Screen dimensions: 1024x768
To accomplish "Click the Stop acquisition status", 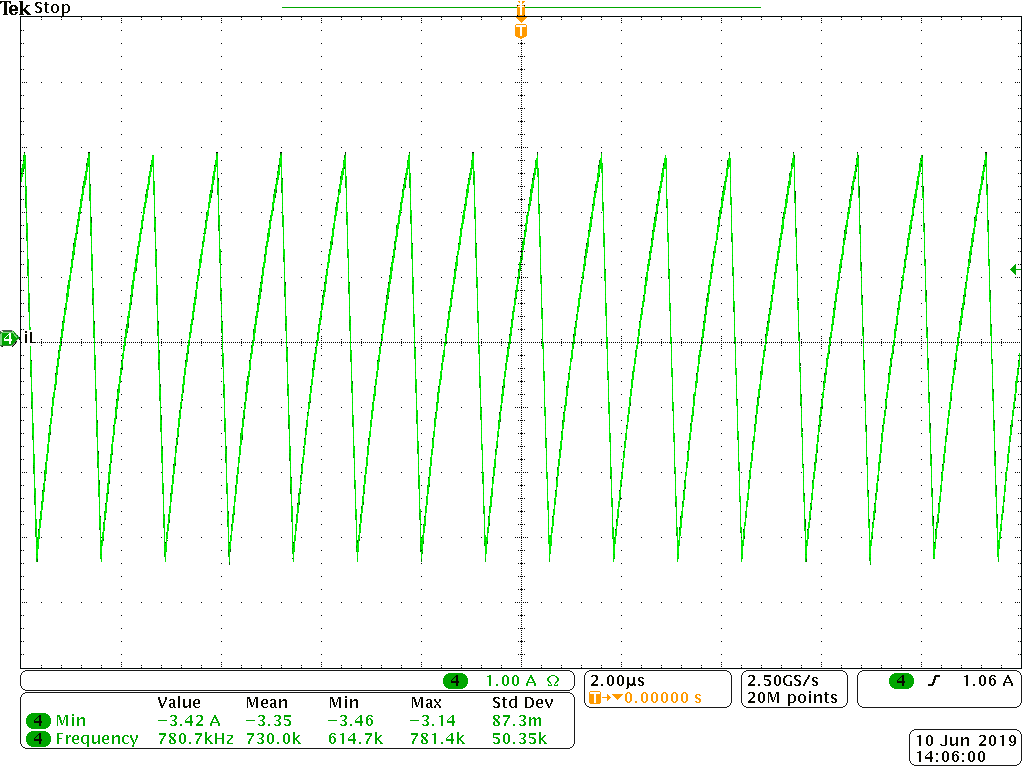I will point(52,8).
